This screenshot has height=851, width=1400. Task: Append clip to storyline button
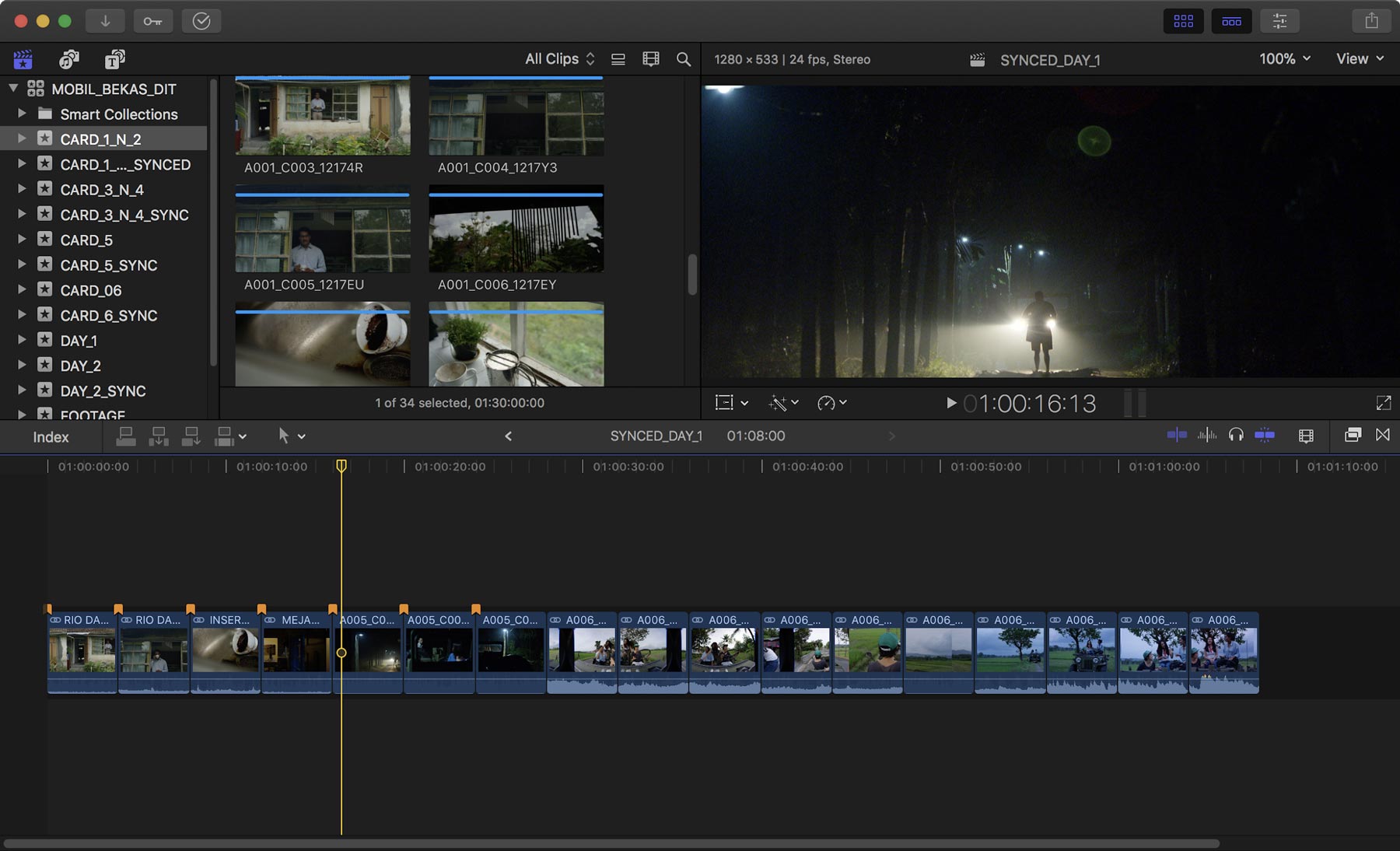[191, 436]
